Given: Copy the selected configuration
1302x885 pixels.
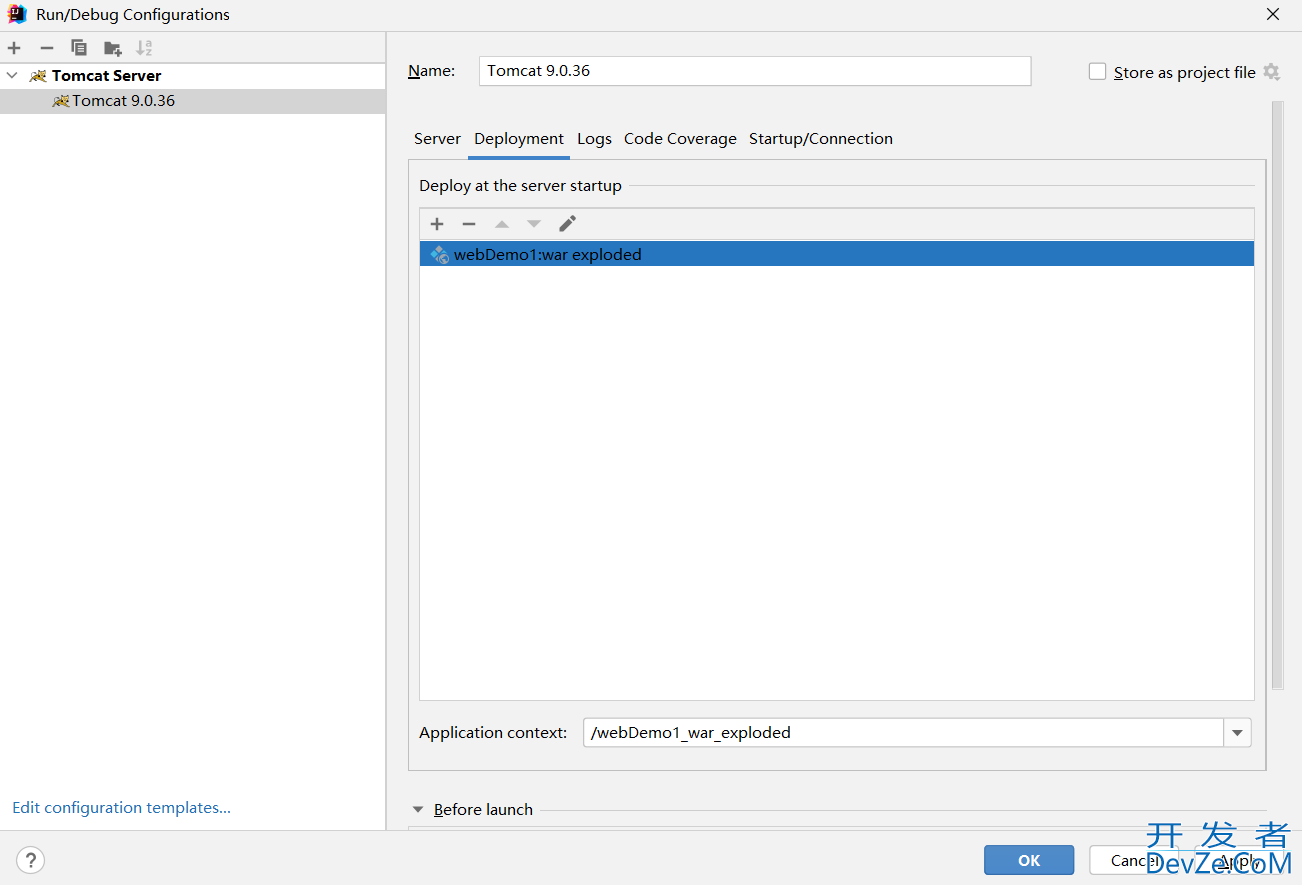Looking at the screenshot, I should coord(79,48).
